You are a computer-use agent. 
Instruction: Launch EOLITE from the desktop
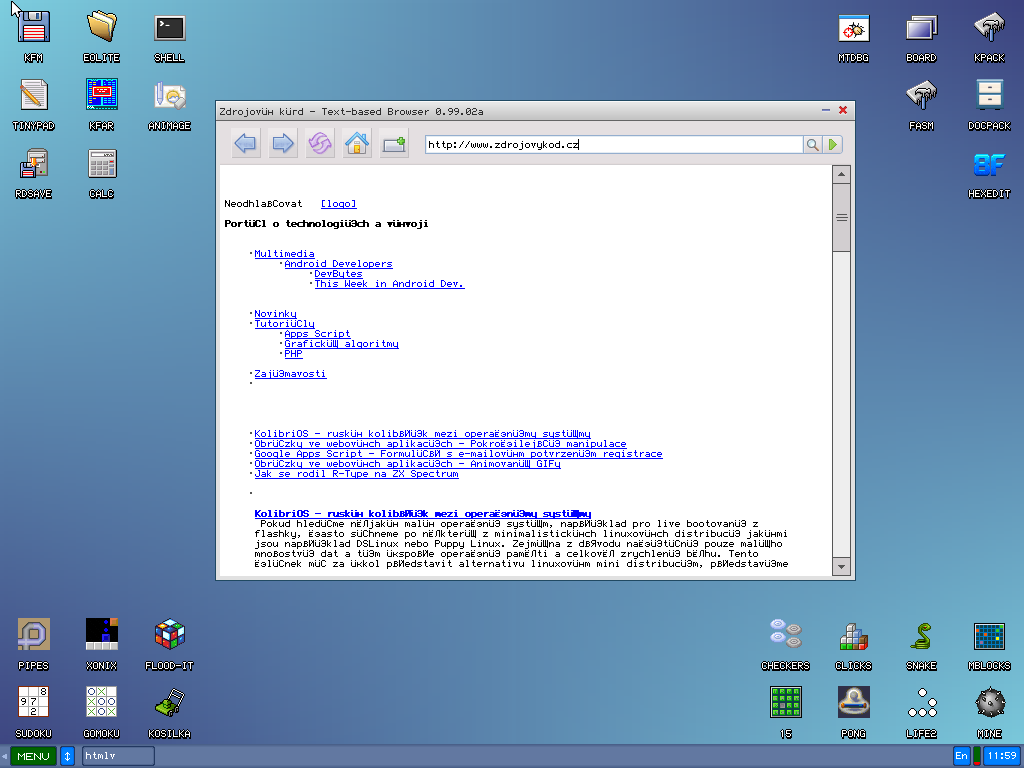point(101,37)
